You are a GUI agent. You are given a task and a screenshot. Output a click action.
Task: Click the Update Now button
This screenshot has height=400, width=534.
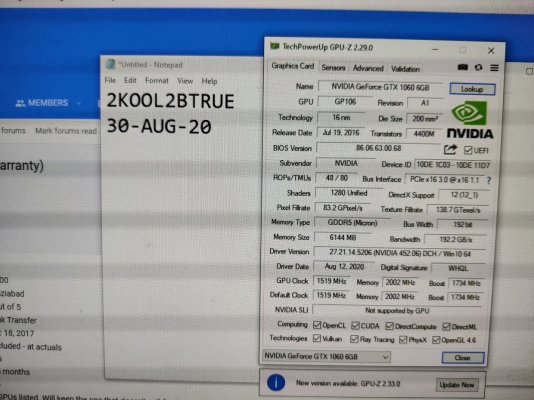457,385
